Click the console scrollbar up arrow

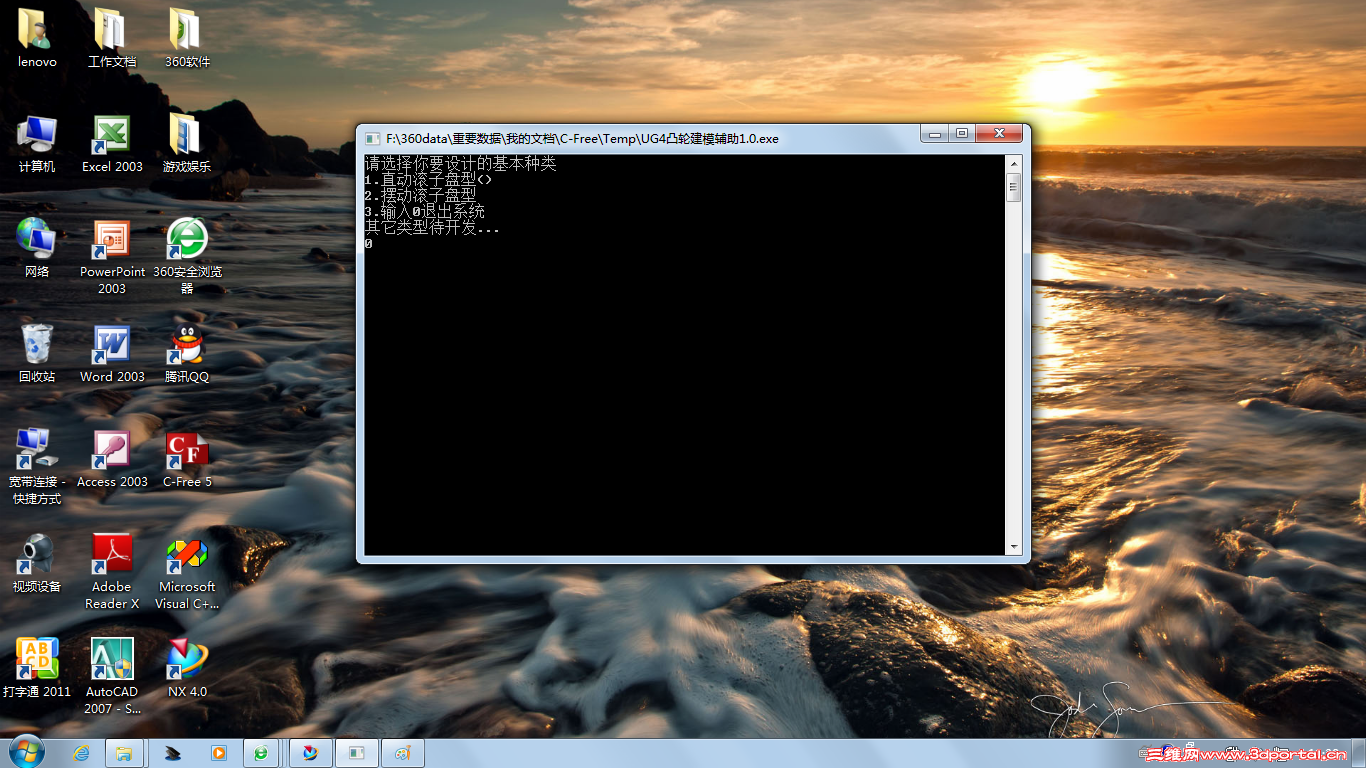point(1013,164)
